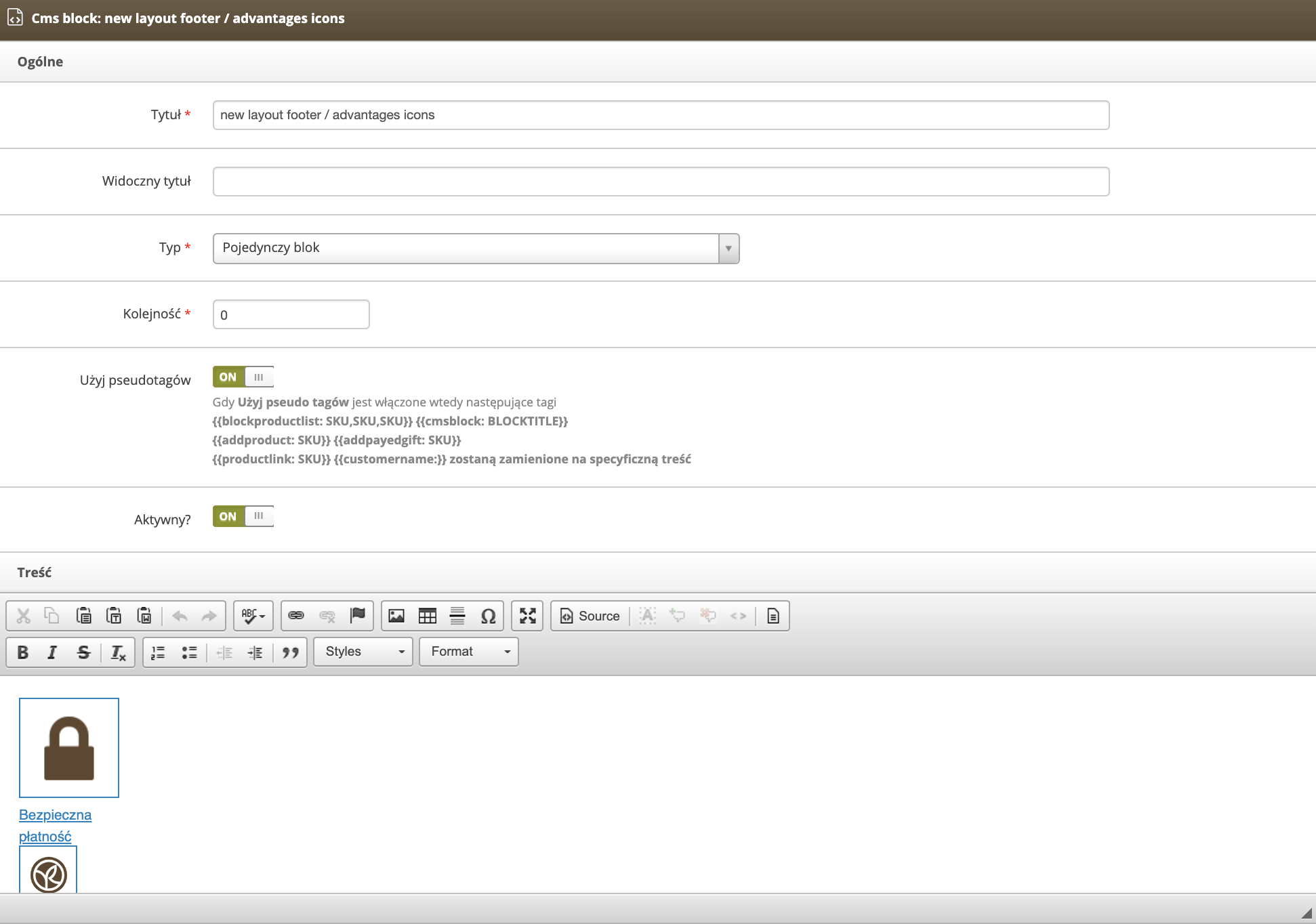This screenshot has height=924, width=1316.
Task: Click the Paste clipboard icon
Action: coord(84,616)
